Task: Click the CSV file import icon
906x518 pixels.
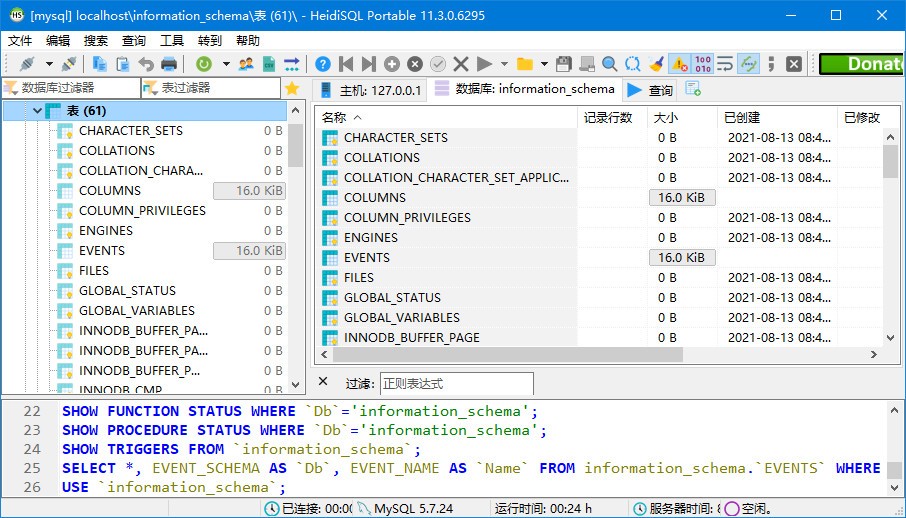Action: point(269,64)
